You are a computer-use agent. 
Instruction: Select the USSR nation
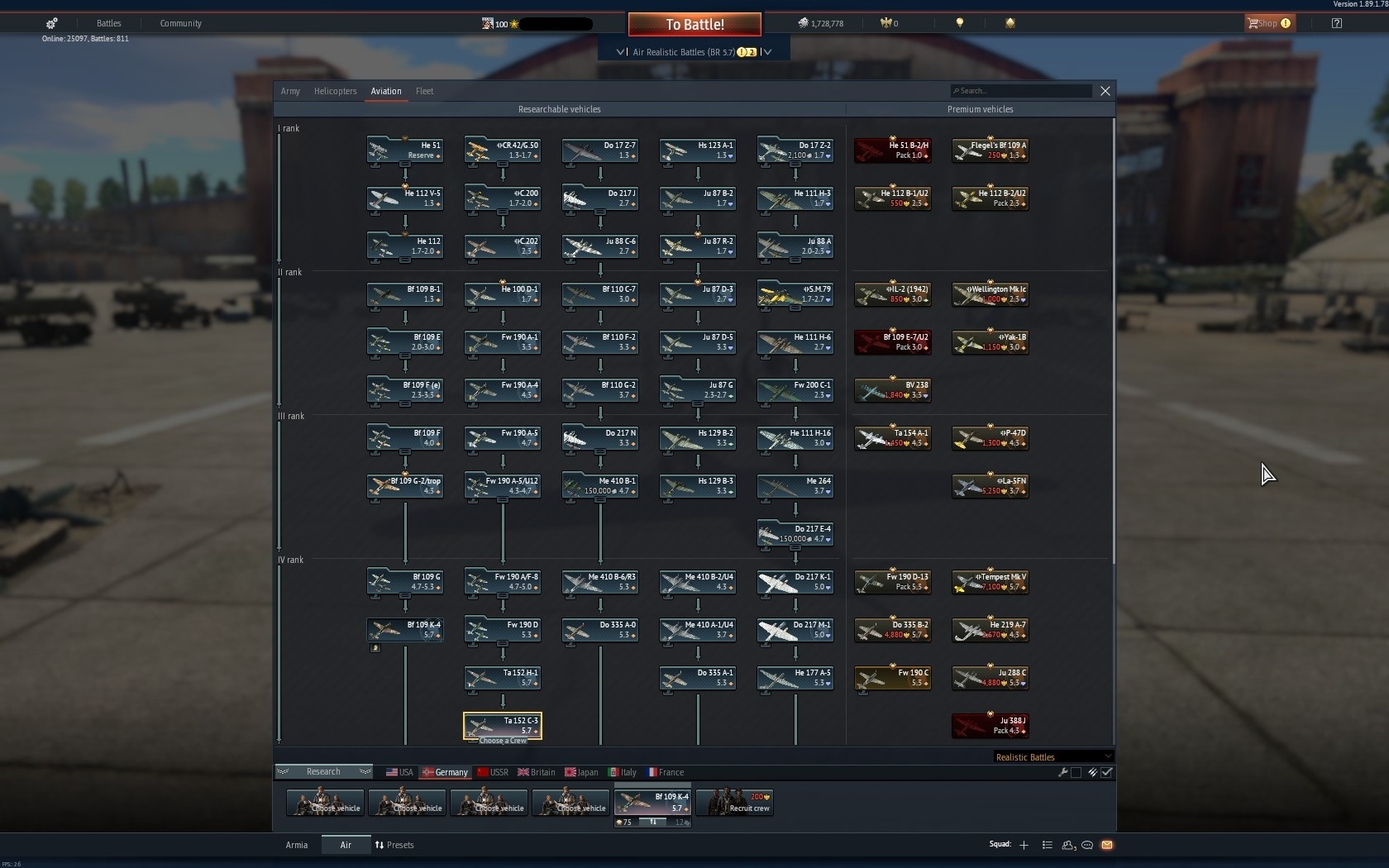[492, 772]
